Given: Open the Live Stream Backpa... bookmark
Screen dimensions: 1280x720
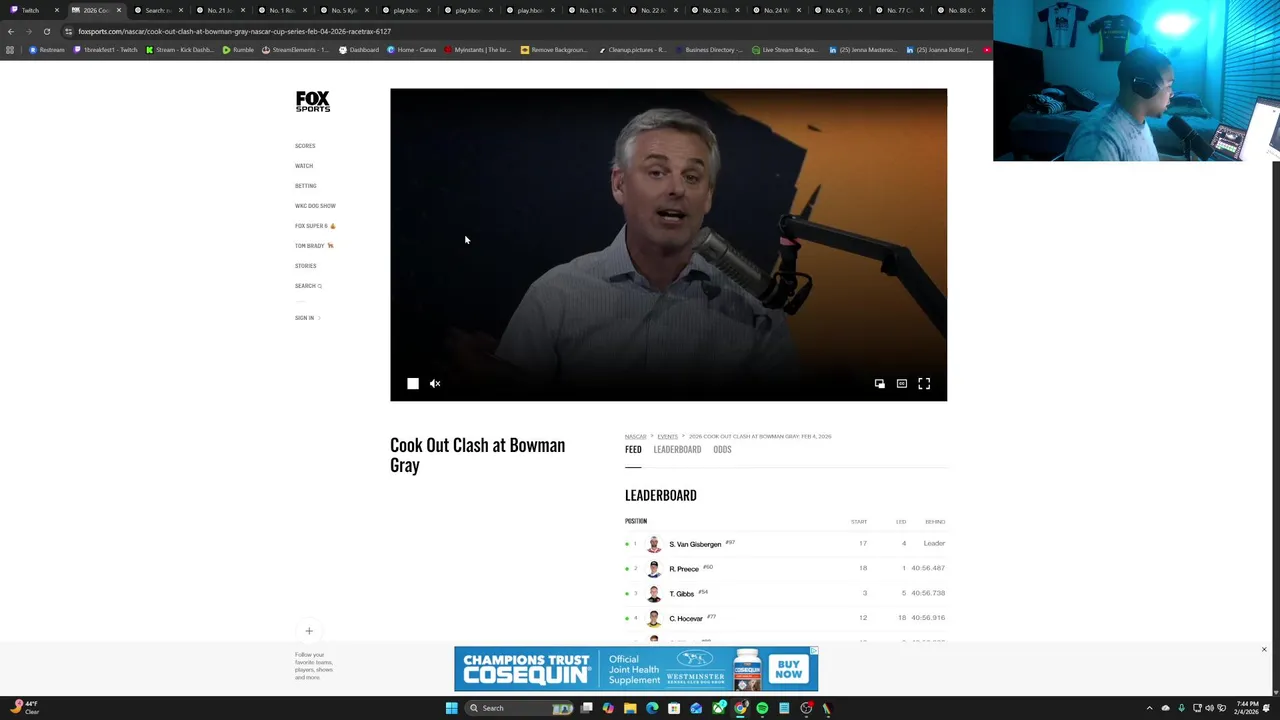Looking at the screenshot, I should 785,50.
